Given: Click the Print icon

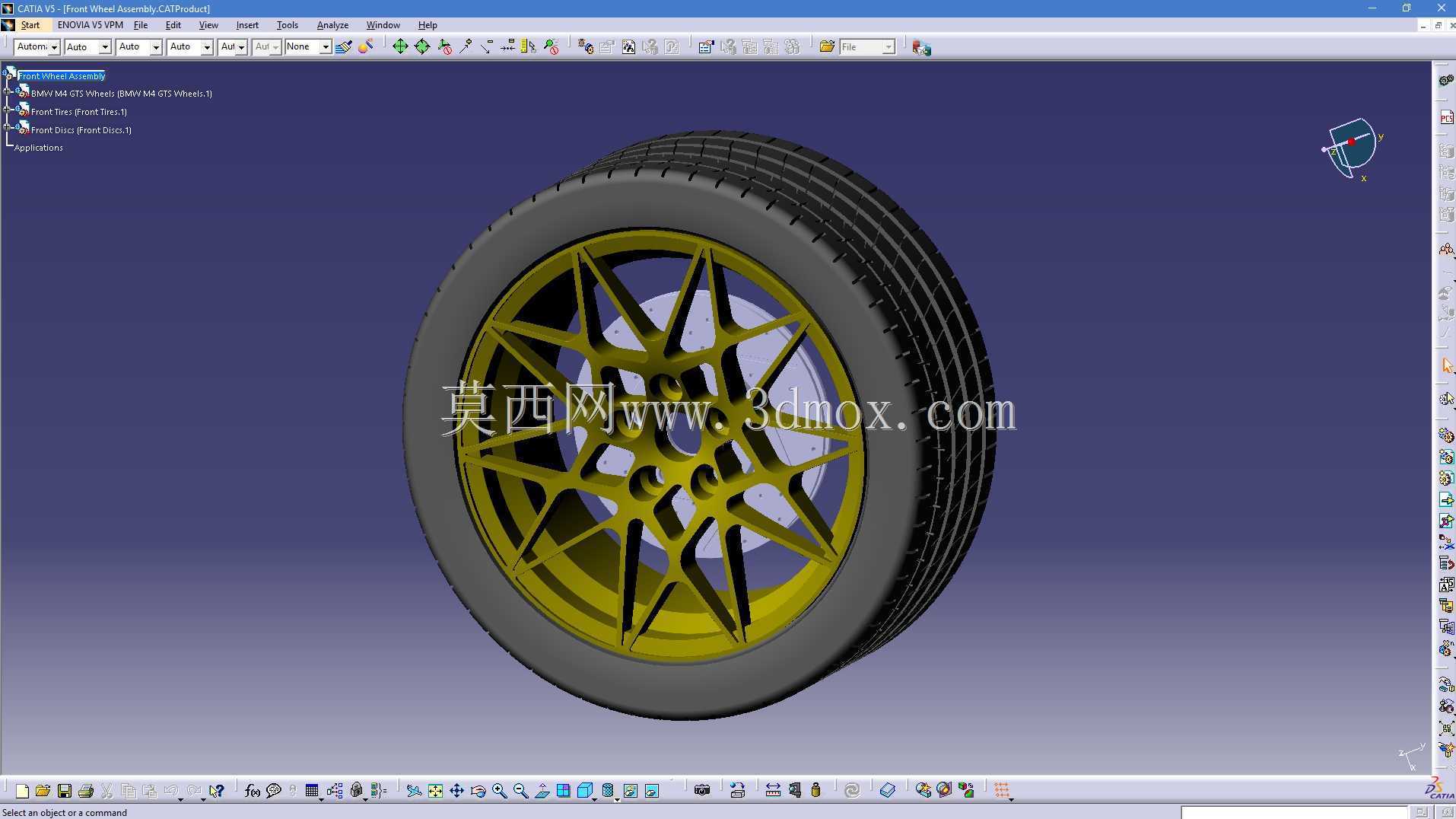Looking at the screenshot, I should pyautogui.click(x=86, y=791).
